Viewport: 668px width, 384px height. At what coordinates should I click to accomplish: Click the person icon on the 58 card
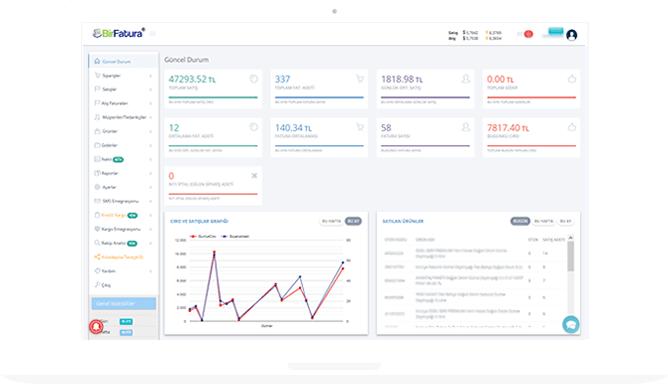[x=466, y=127]
